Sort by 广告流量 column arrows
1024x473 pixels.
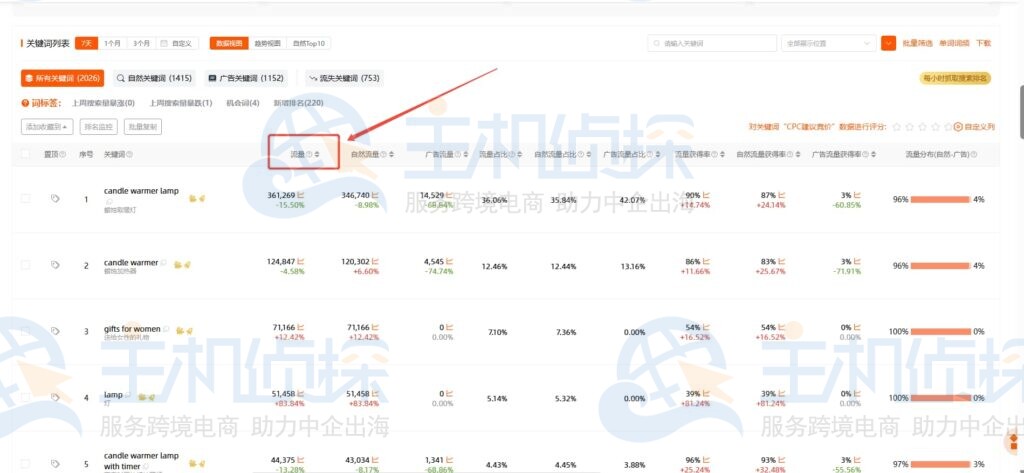tap(466, 154)
